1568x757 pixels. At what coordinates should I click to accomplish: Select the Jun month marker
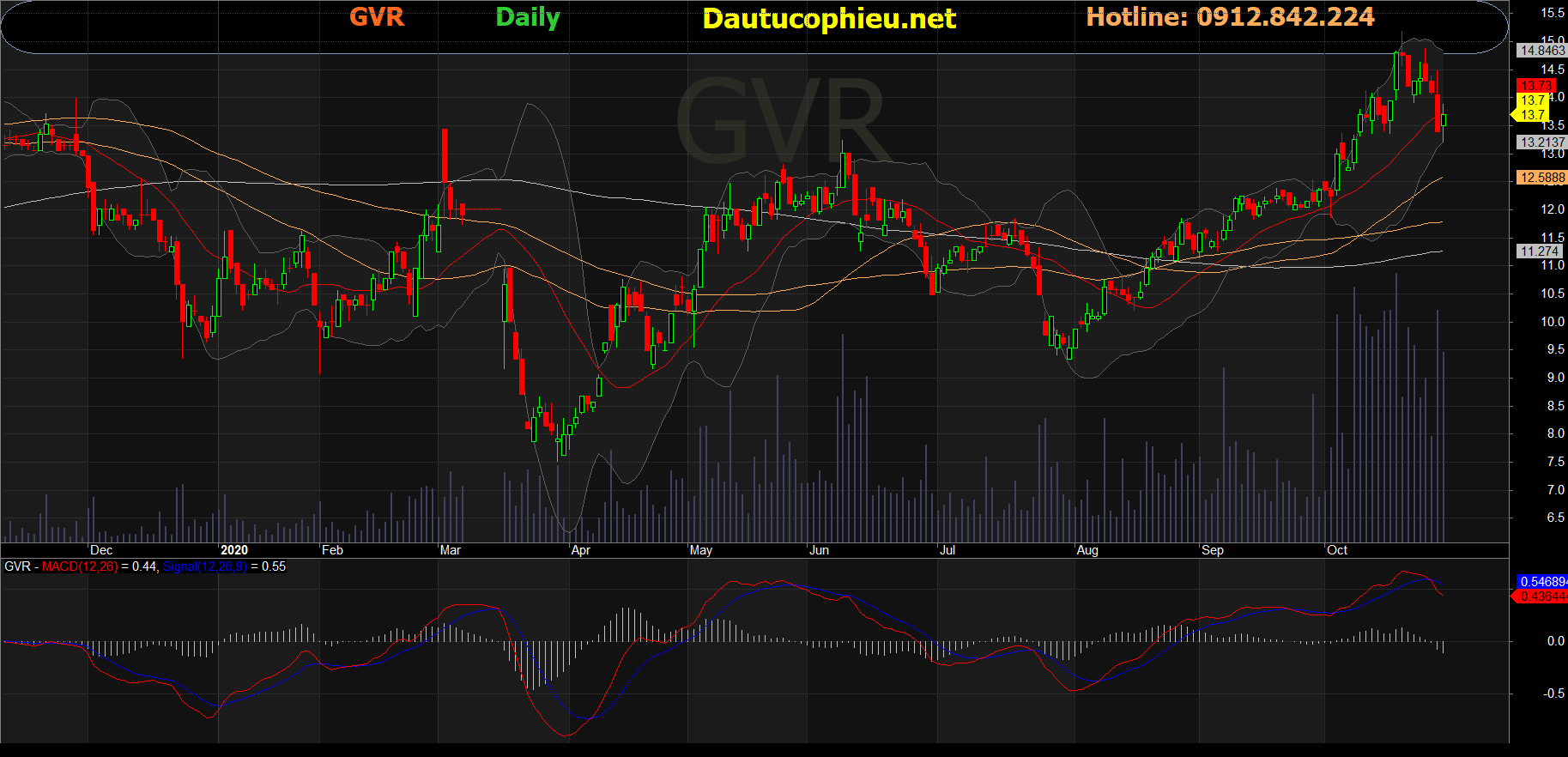click(819, 550)
